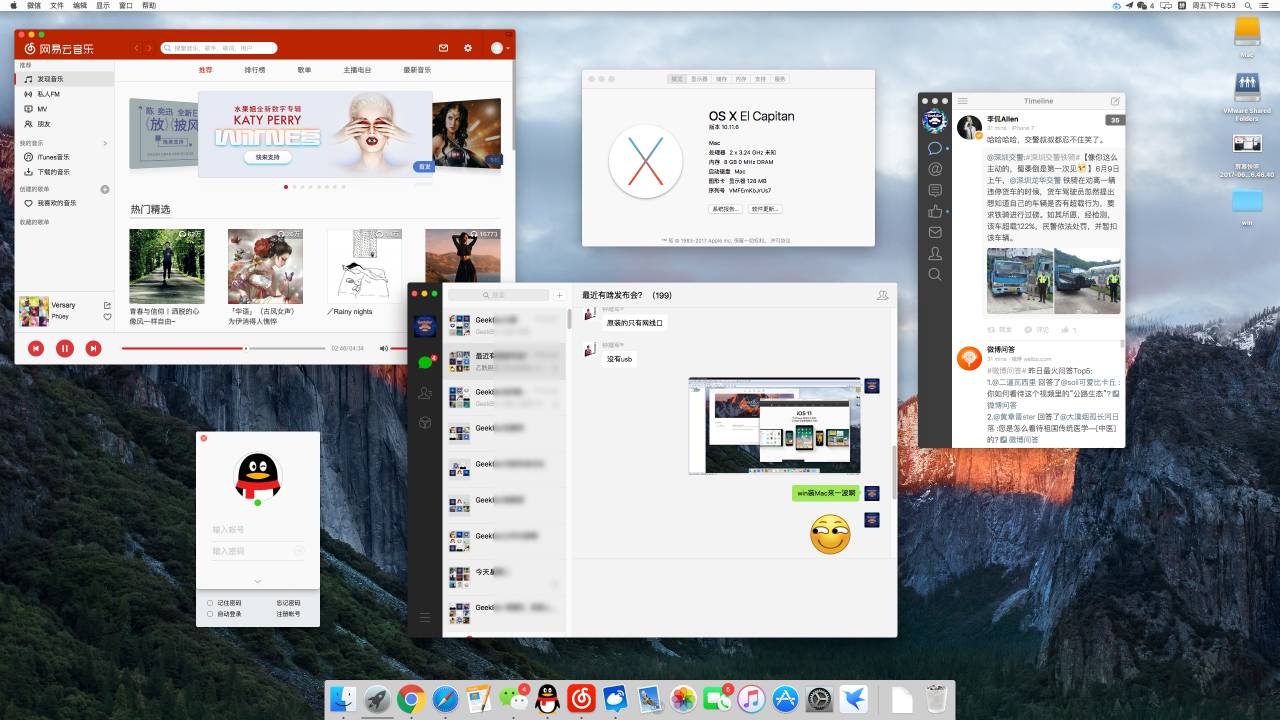Open Weibo hamburger menu beside Timeline
This screenshot has height=720, width=1280.
click(x=962, y=101)
